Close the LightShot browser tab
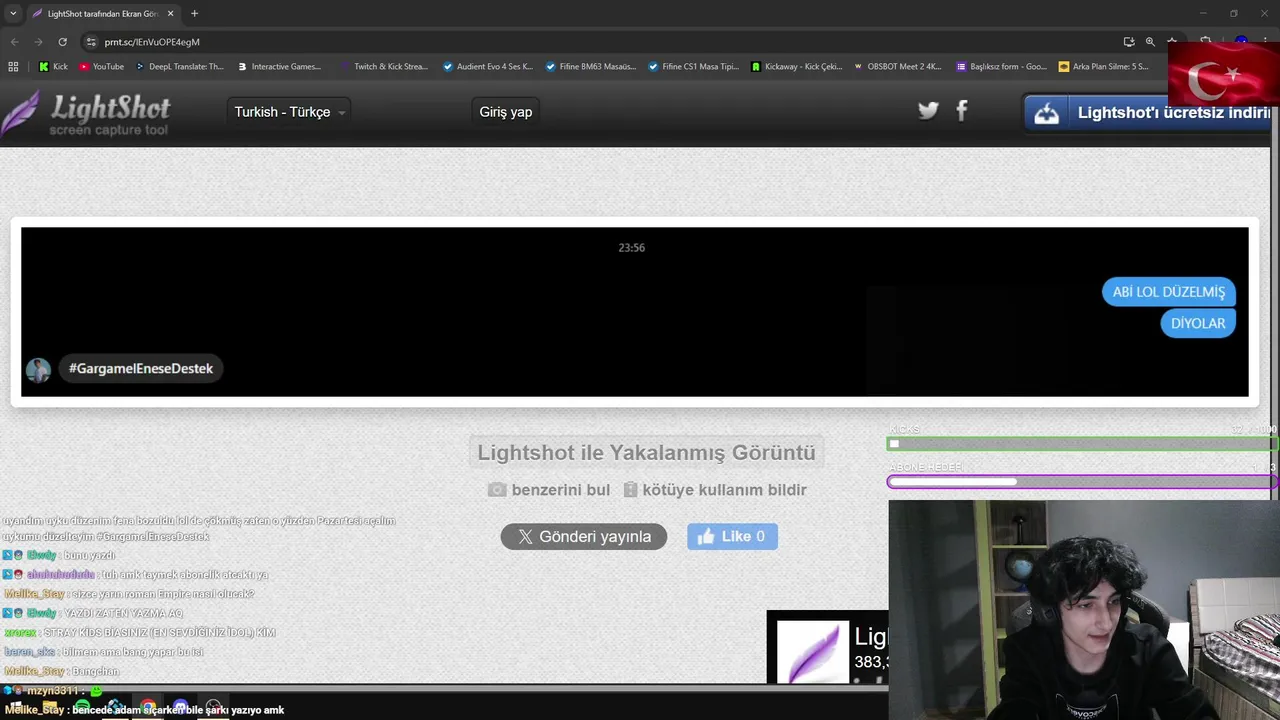This screenshot has width=1280, height=720. pyautogui.click(x=170, y=14)
